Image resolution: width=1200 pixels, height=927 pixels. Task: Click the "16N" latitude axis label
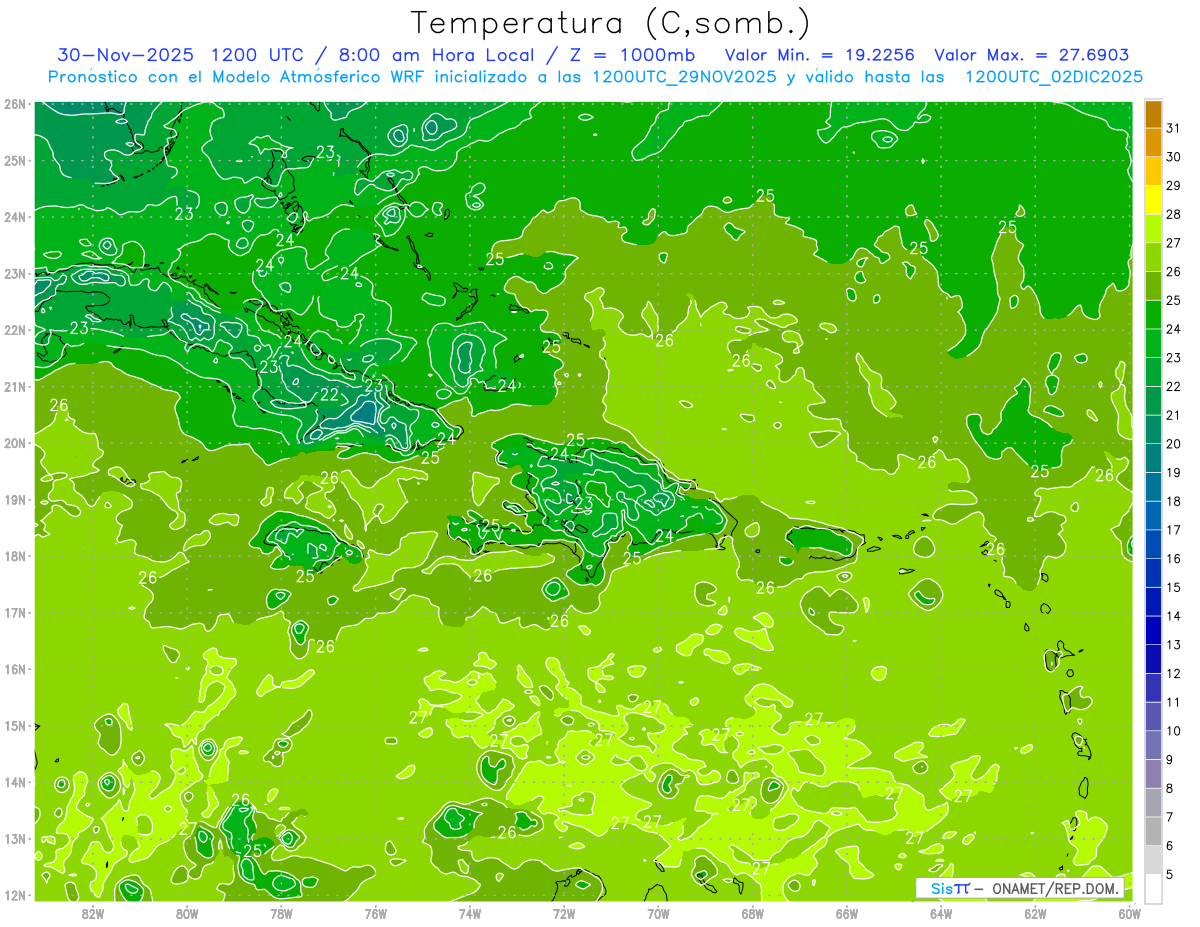coord(14,669)
